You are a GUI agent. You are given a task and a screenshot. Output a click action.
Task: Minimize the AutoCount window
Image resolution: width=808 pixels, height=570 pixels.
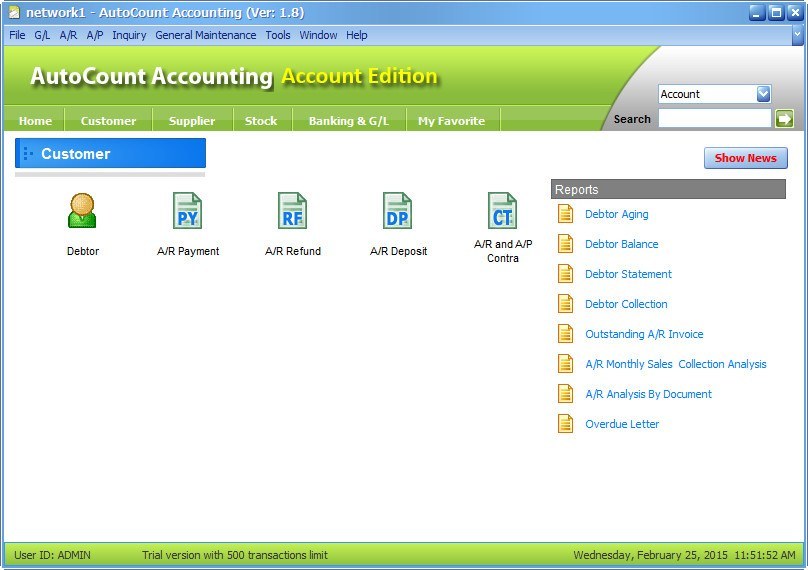point(756,12)
